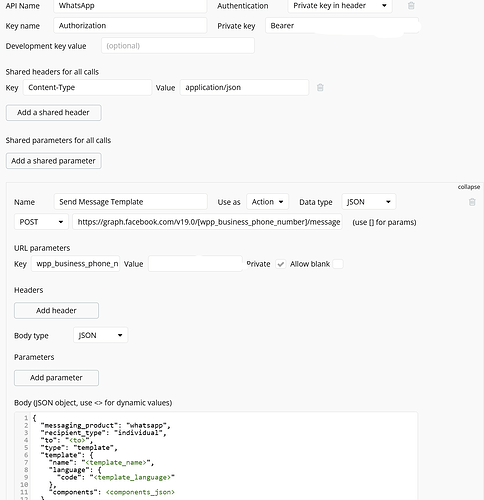Edit the API Name field WhatsApp
The height and width of the screenshot is (500, 484).
(130, 6)
